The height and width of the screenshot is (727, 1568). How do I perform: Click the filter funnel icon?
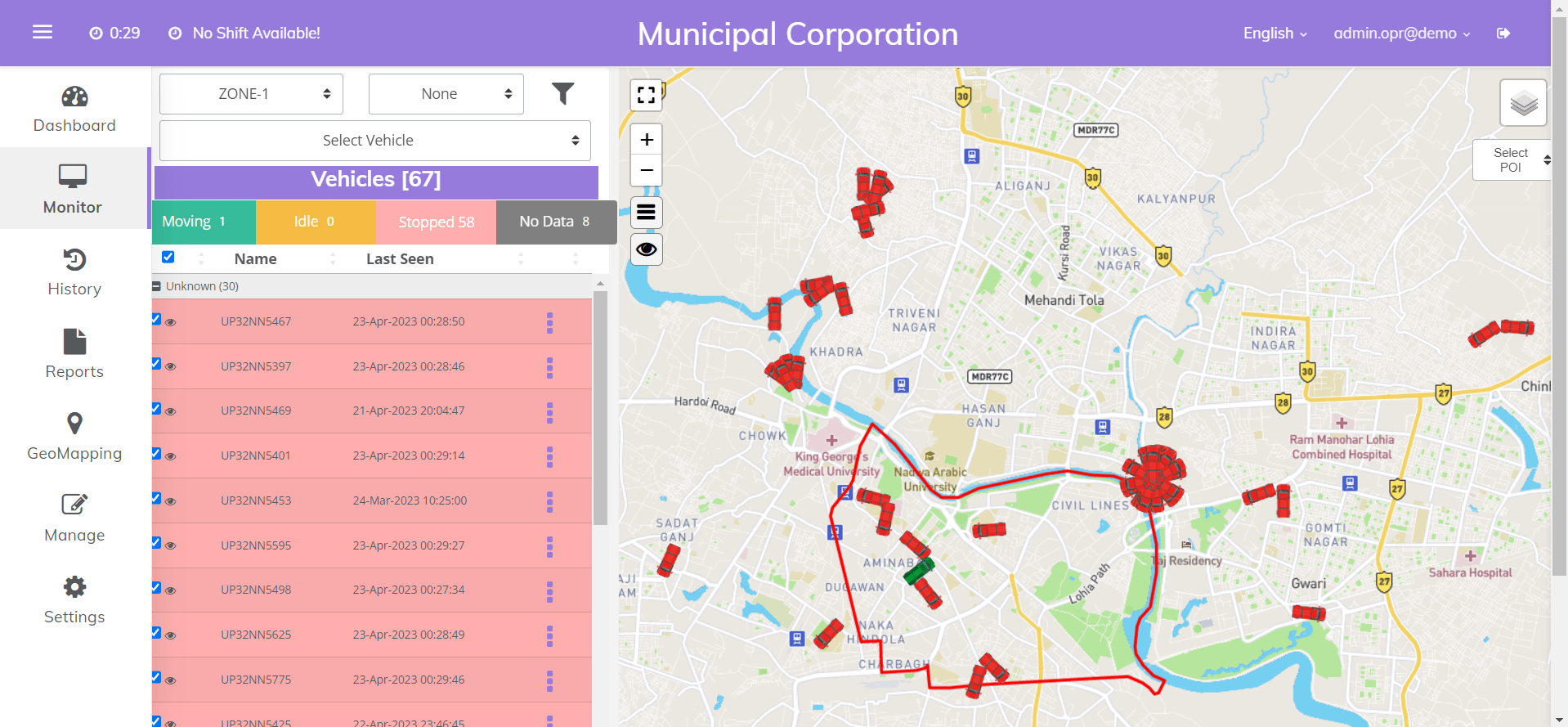562,94
